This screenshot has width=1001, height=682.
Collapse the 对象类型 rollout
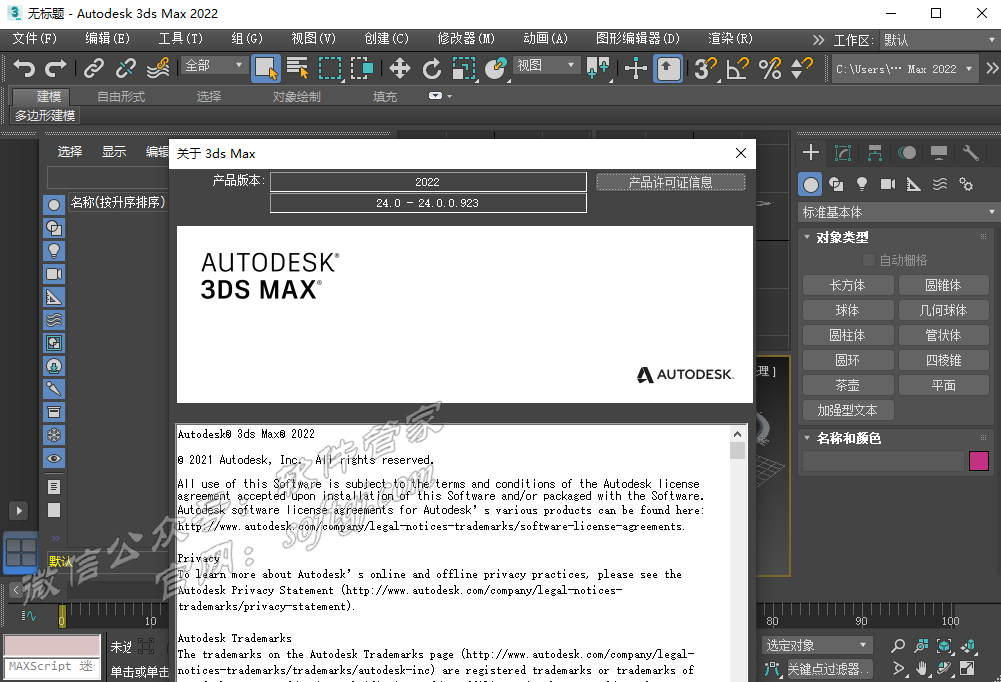[x=843, y=237]
